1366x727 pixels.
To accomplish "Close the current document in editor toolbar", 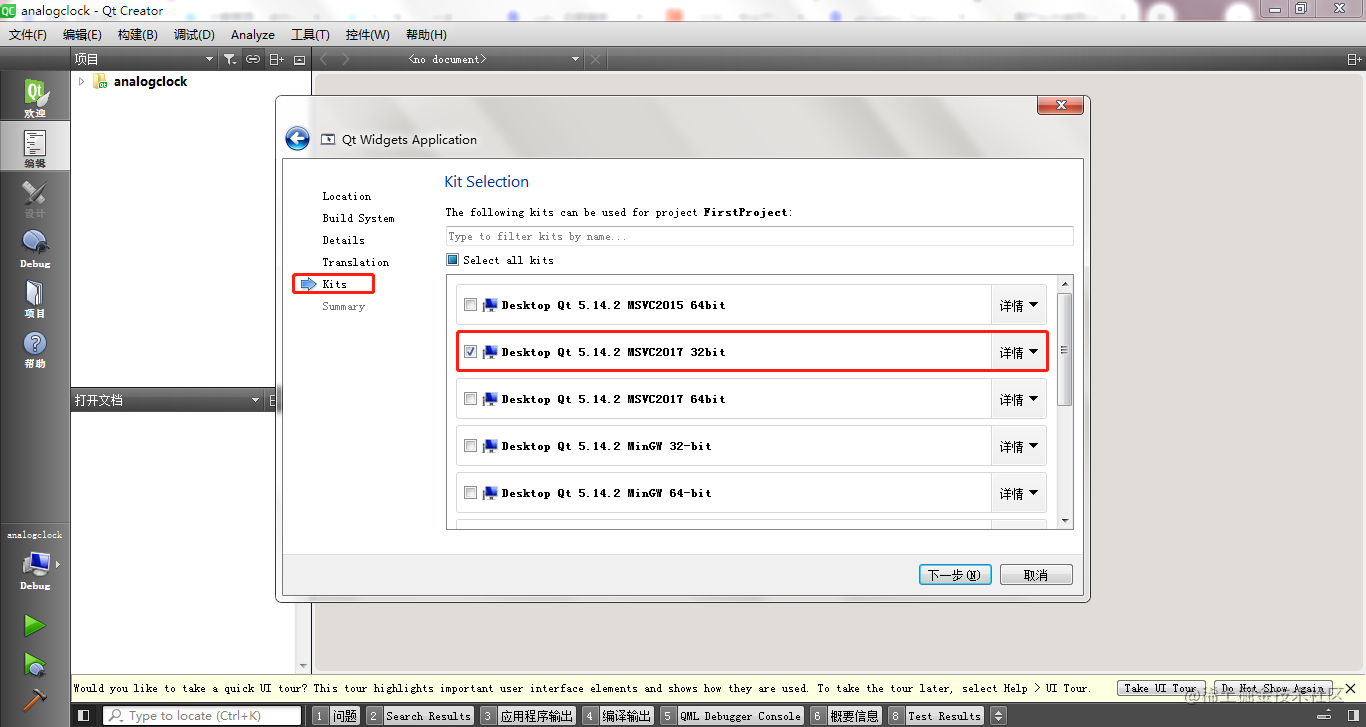I will point(596,59).
